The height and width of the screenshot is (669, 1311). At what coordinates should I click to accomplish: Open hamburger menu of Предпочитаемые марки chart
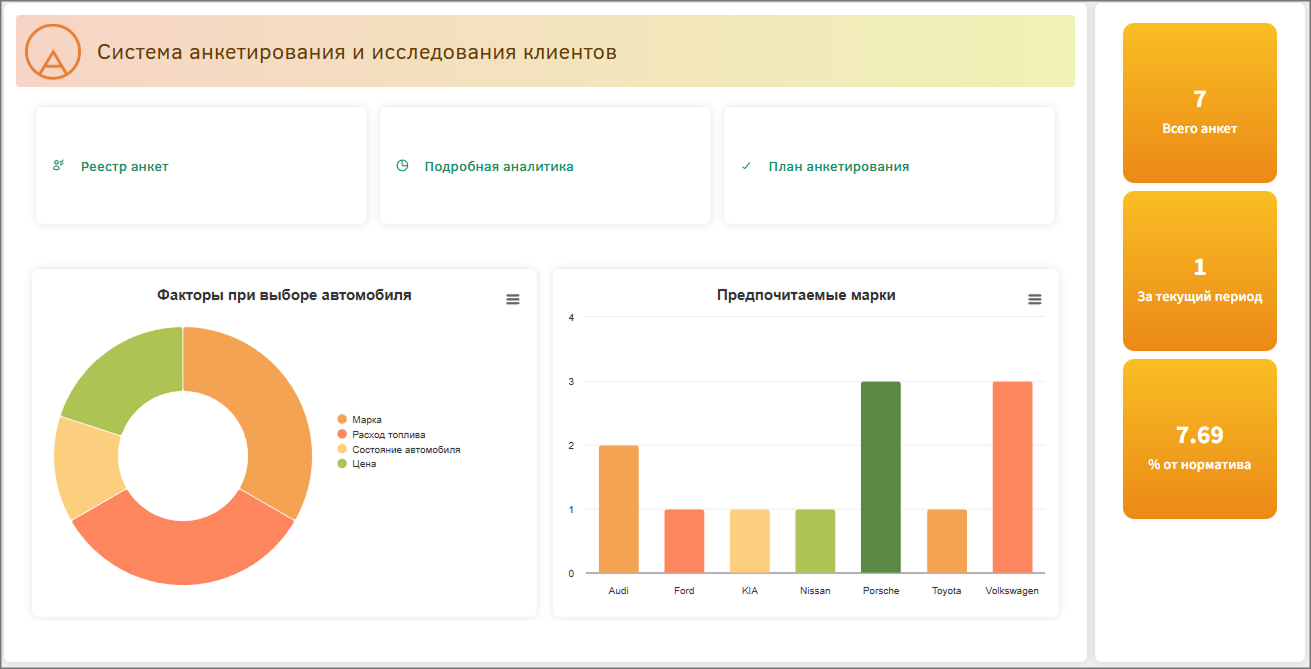pyautogui.click(x=1035, y=299)
